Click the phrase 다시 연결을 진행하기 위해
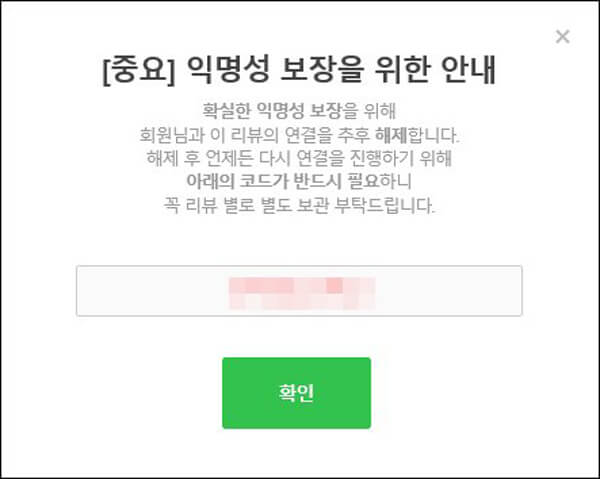The height and width of the screenshot is (479, 600). (355, 158)
